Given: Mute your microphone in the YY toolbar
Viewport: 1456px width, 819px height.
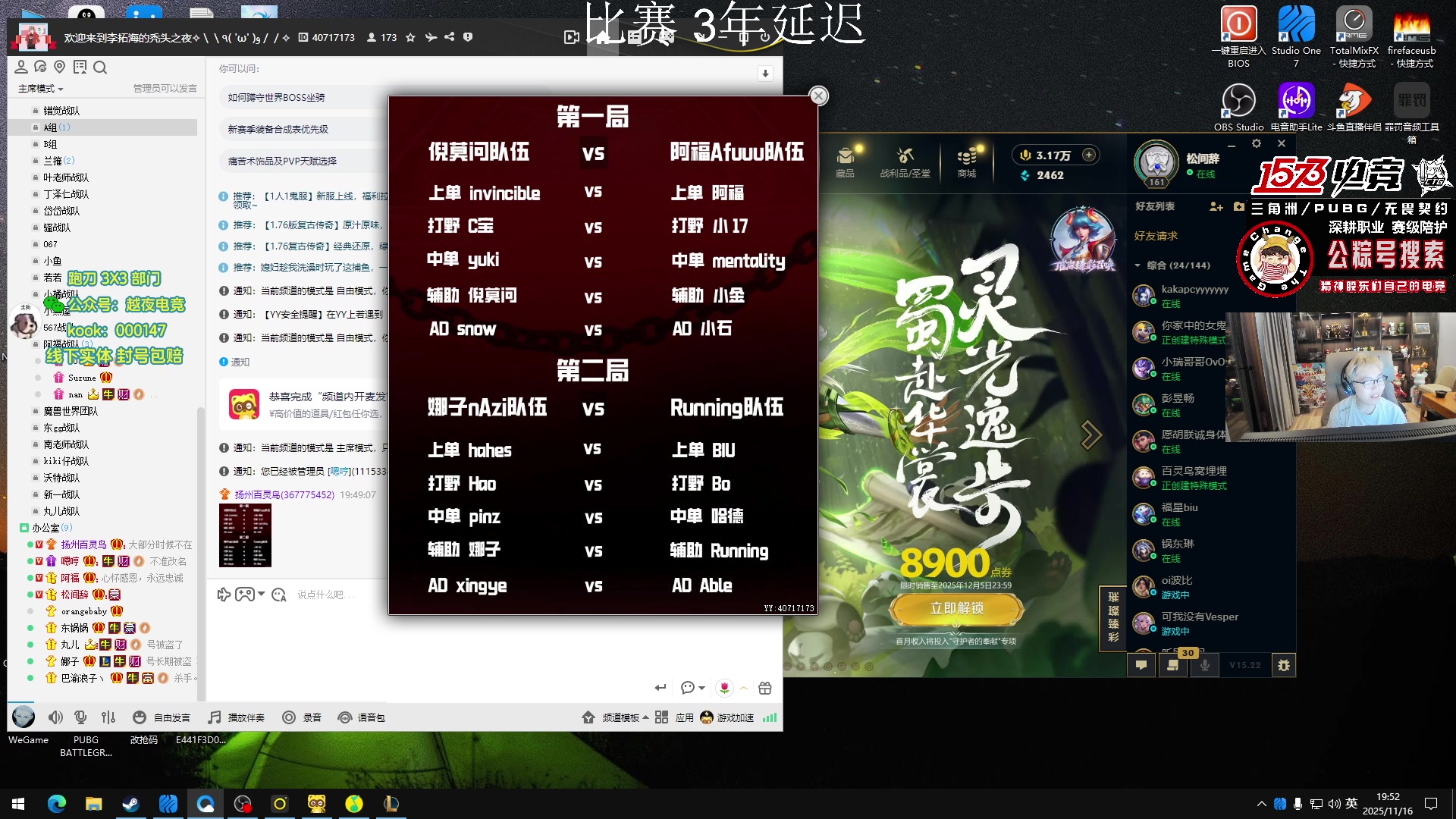Looking at the screenshot, I should tap(80, 717).
